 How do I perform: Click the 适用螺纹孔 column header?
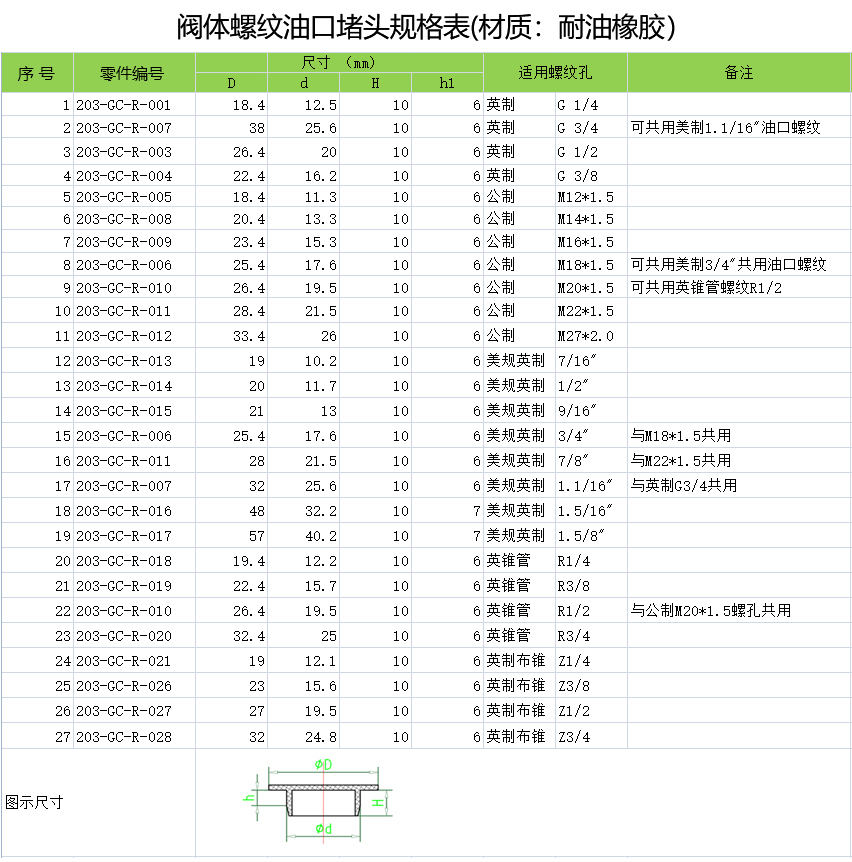[x=555, y=73]
